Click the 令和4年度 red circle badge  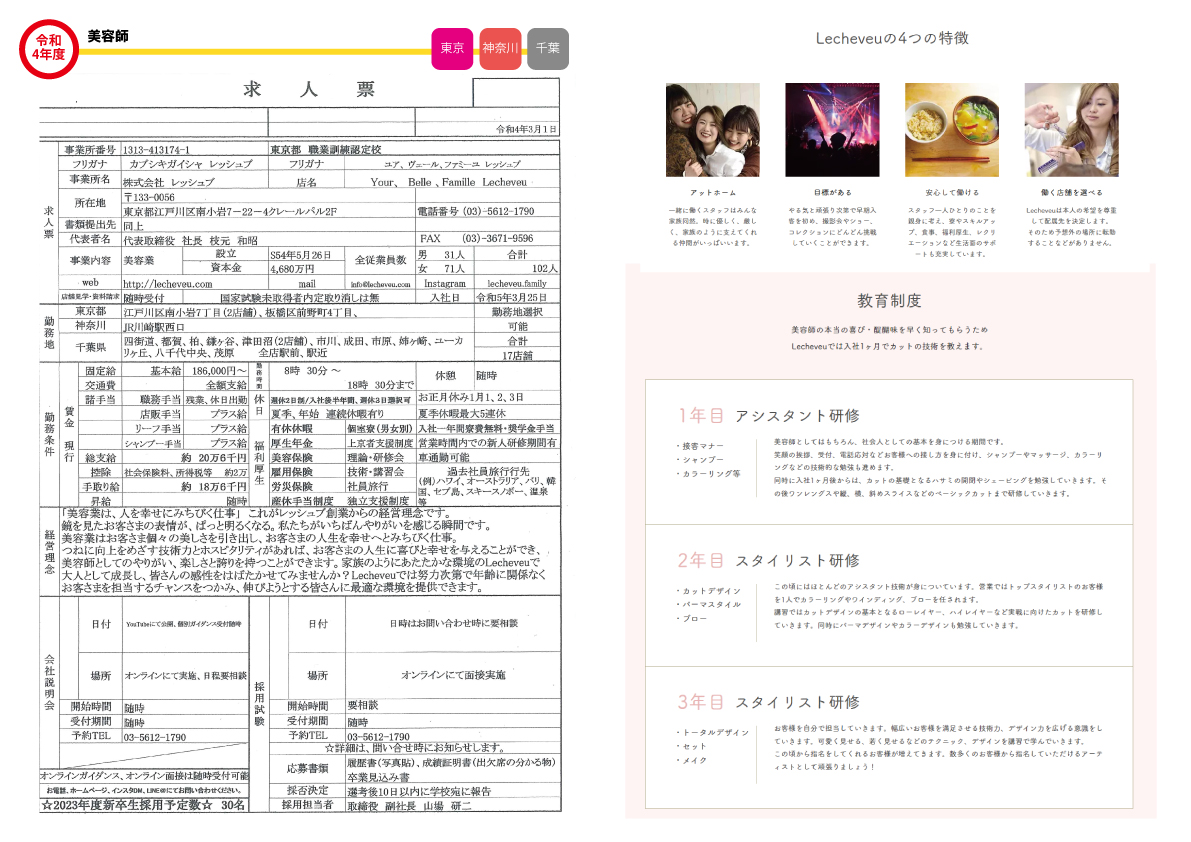tap(49, 49)
